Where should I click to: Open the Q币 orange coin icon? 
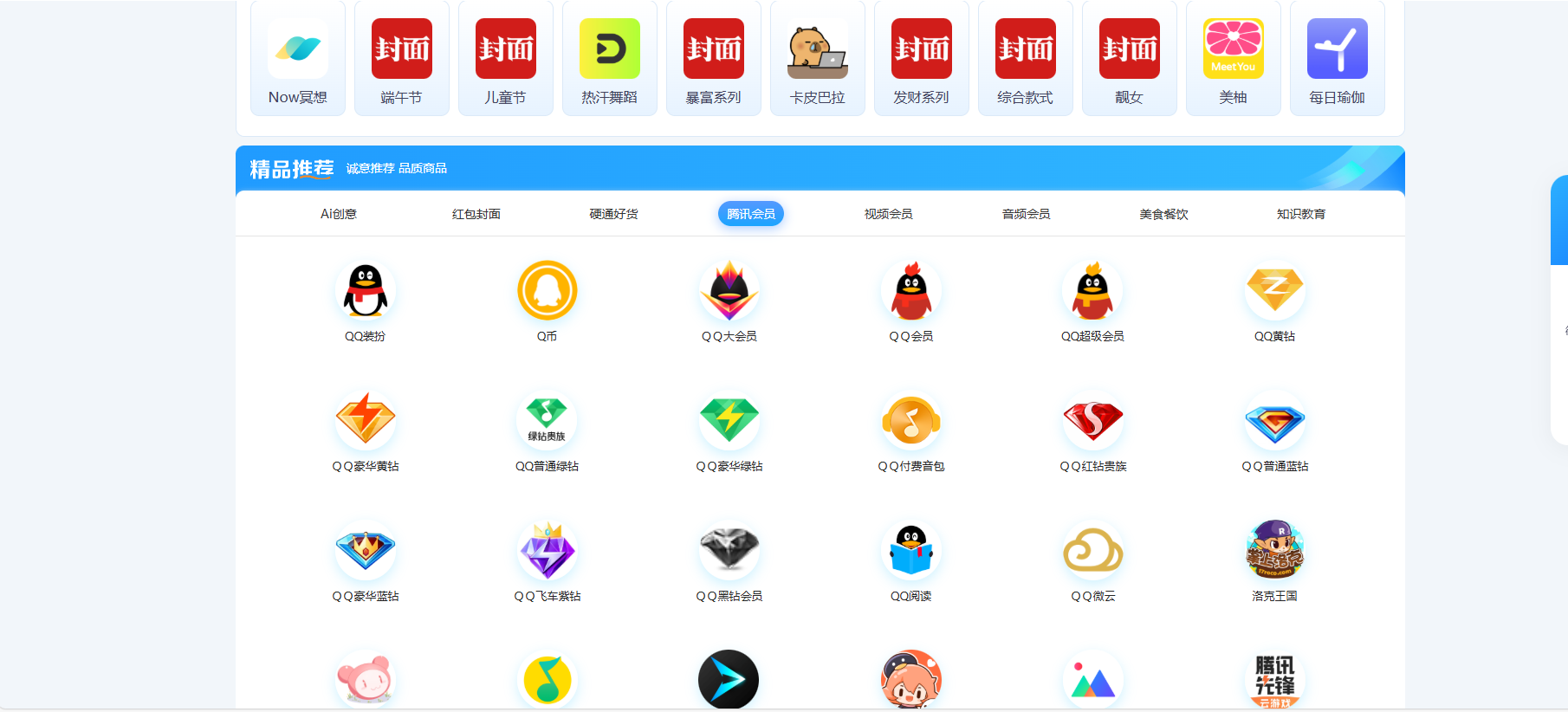(547, 291)
